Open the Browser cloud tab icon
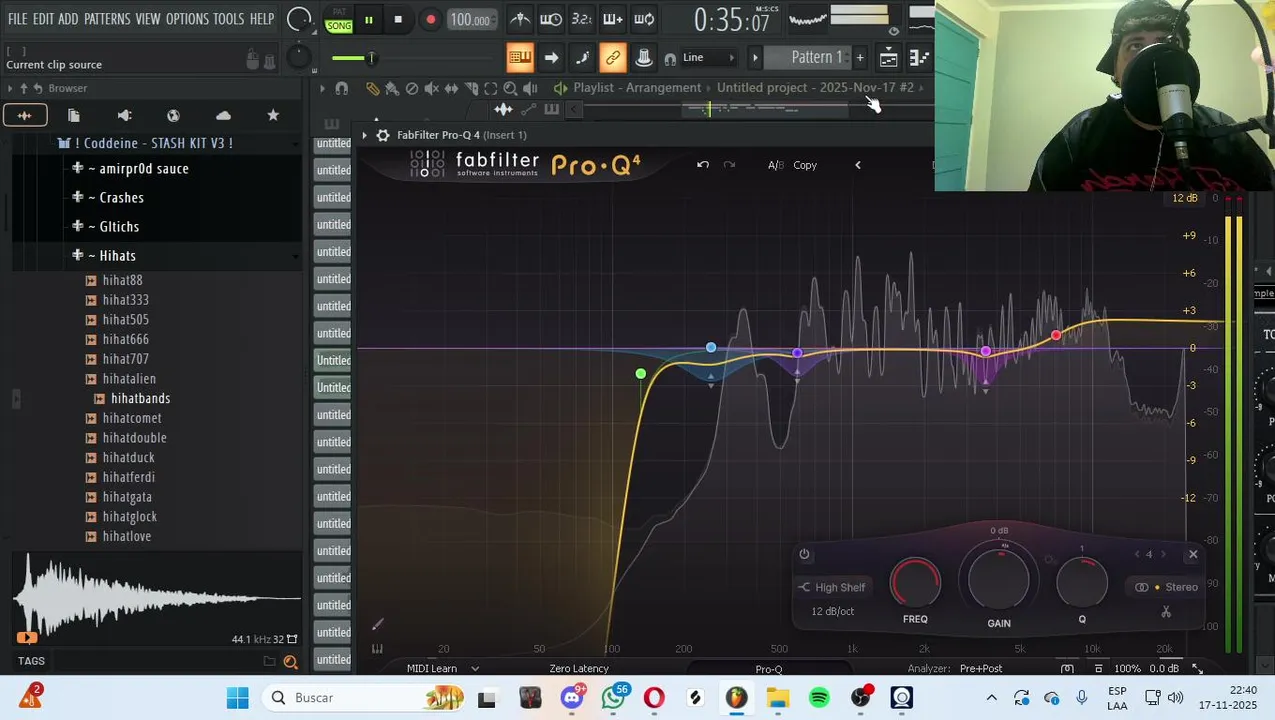 [x=223, y=115]
